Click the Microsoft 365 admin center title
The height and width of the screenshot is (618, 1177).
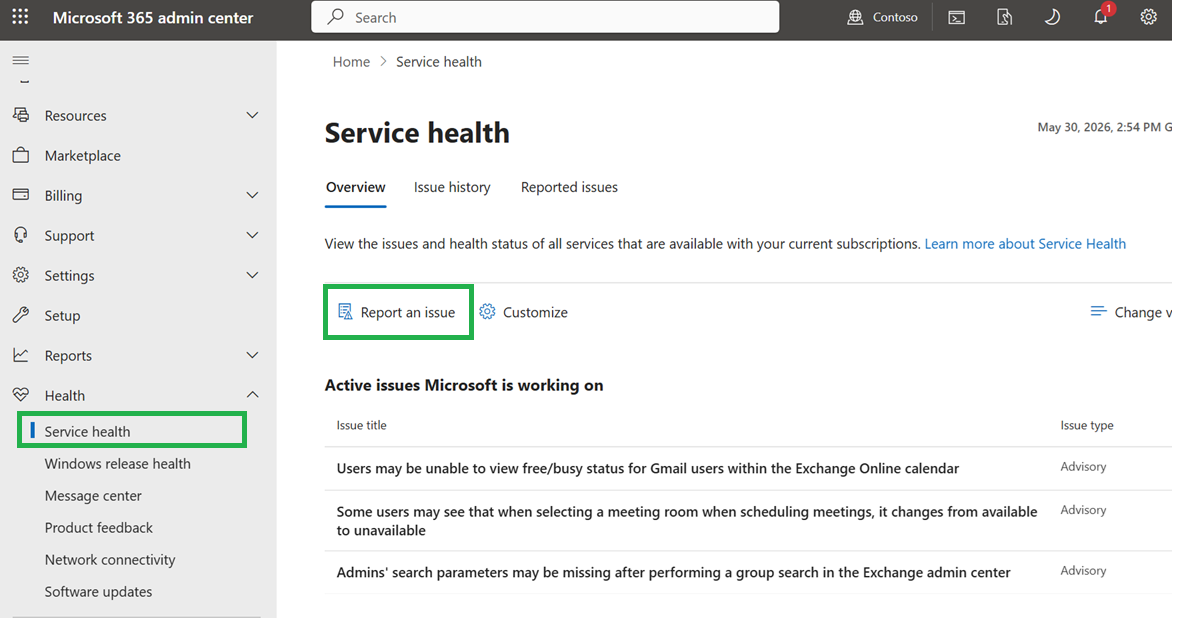tap(152, 17)
